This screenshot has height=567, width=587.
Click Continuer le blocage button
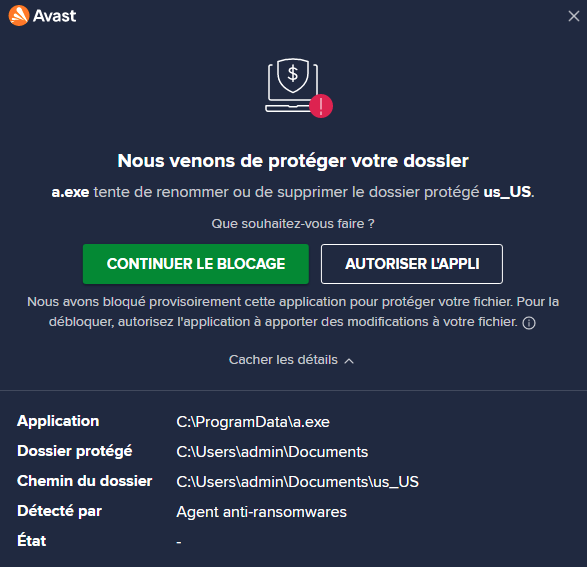pyautogui.click(x=196, y=264)
